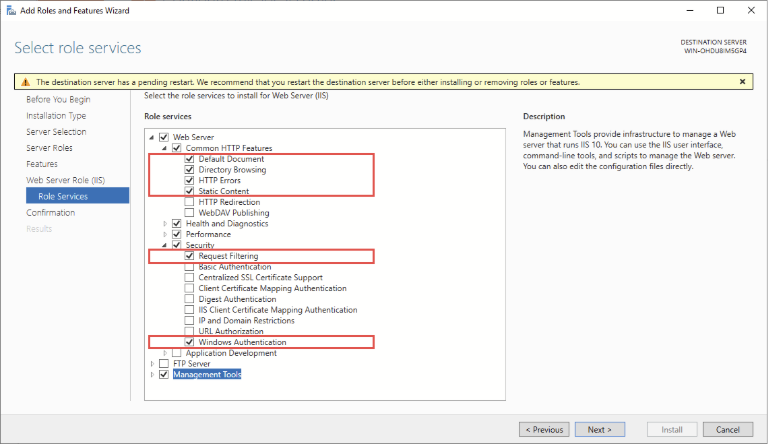Viewport: 768px width, 444px height.
Task: Collapse the Common HTTP Features node
Action: pyautogui.click(x=165, y=148)
